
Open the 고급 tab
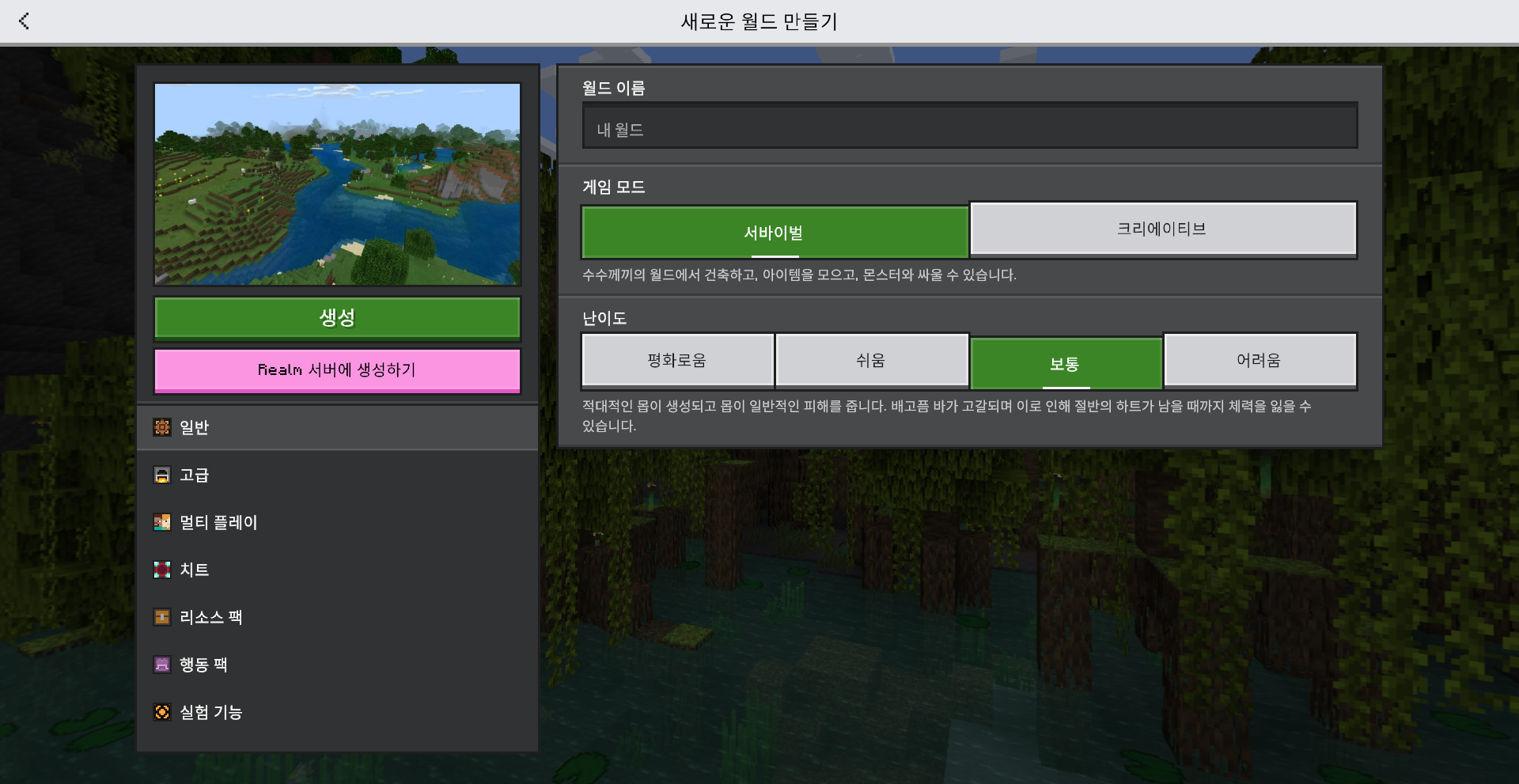point(338,475)
